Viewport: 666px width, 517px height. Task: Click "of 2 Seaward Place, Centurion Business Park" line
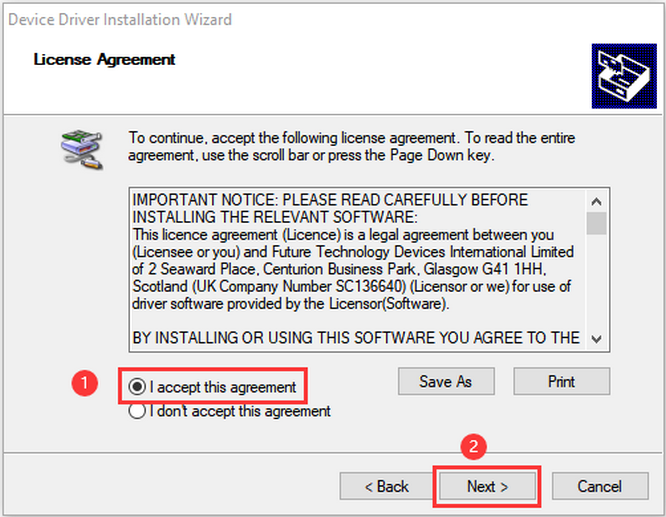coord(339,269)
